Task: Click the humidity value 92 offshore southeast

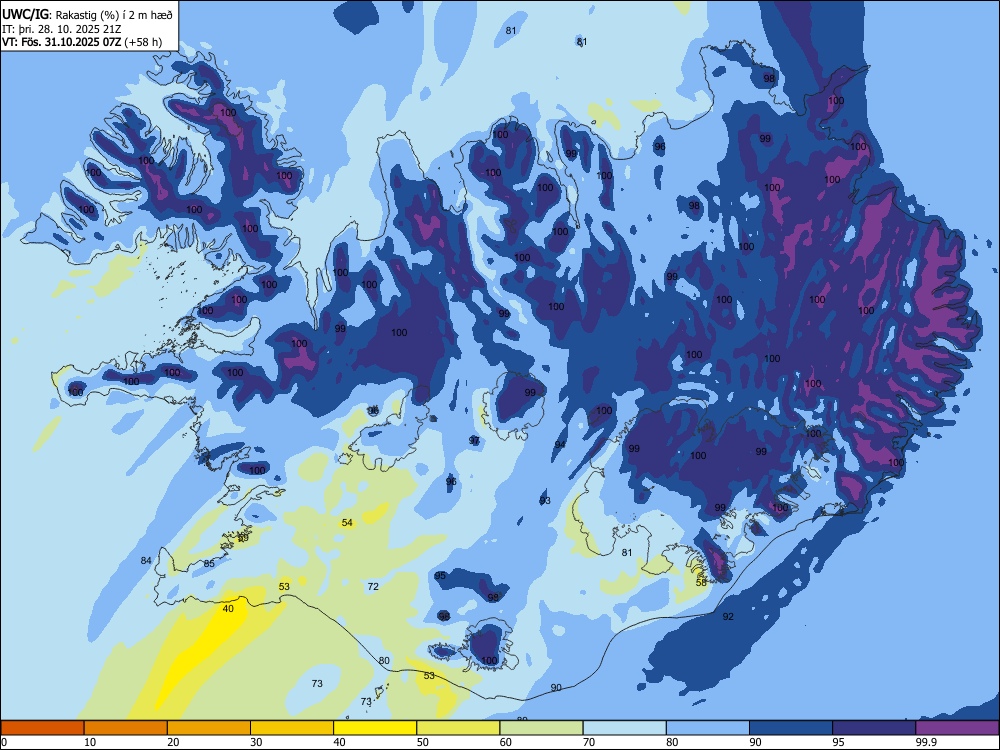Action: [728, 617]
